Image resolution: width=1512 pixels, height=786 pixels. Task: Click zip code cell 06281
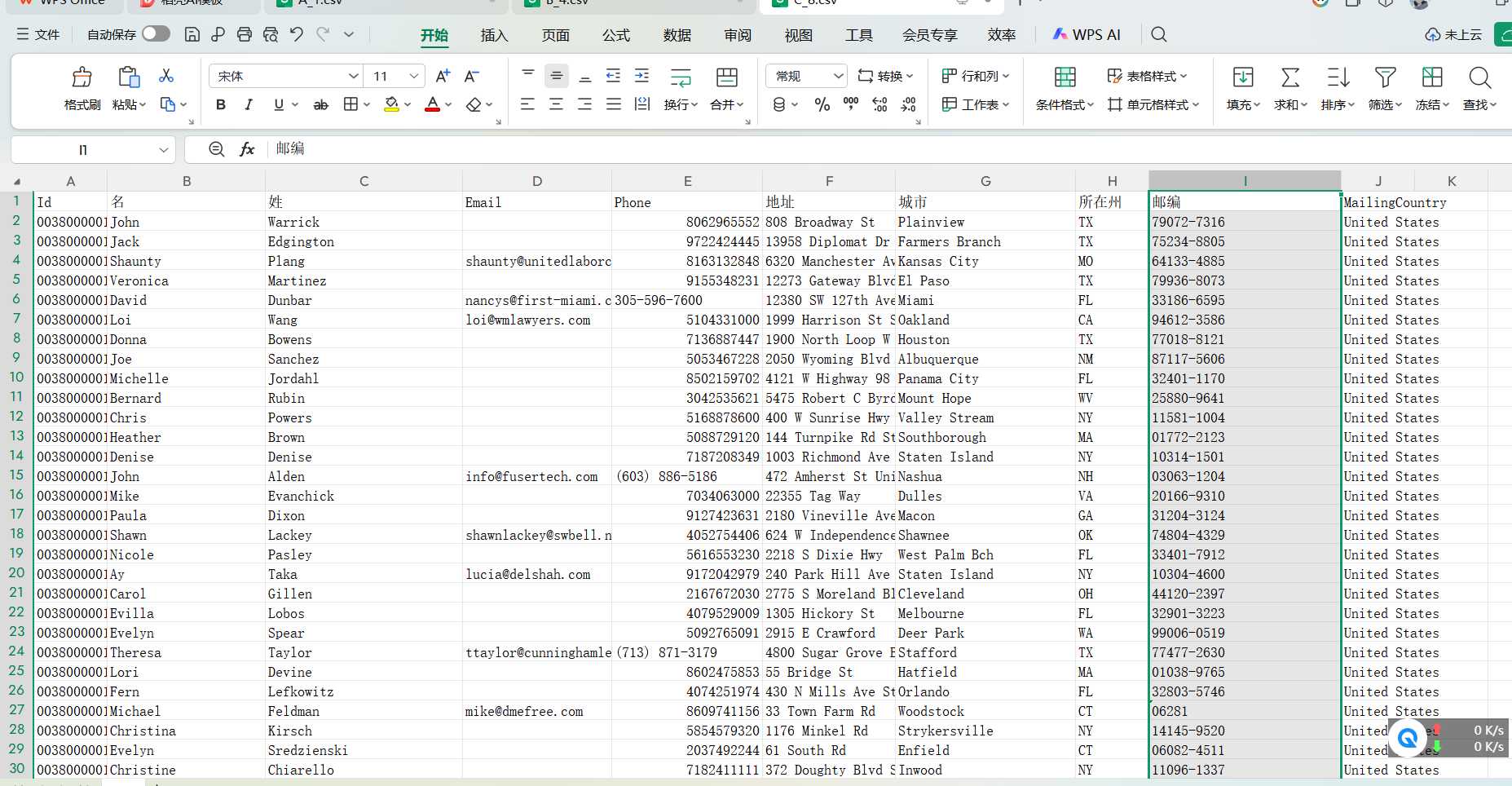pos(1245,711)
